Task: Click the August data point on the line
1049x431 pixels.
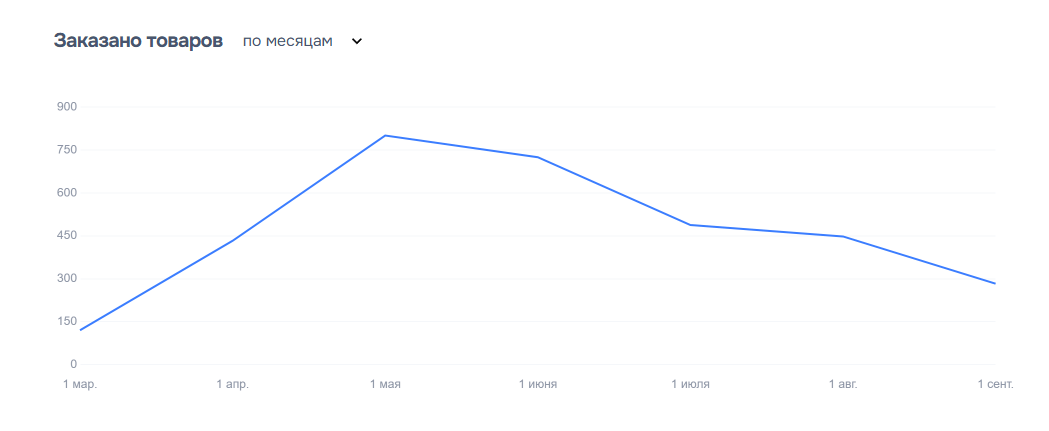Action: click(x=843, y=236)
